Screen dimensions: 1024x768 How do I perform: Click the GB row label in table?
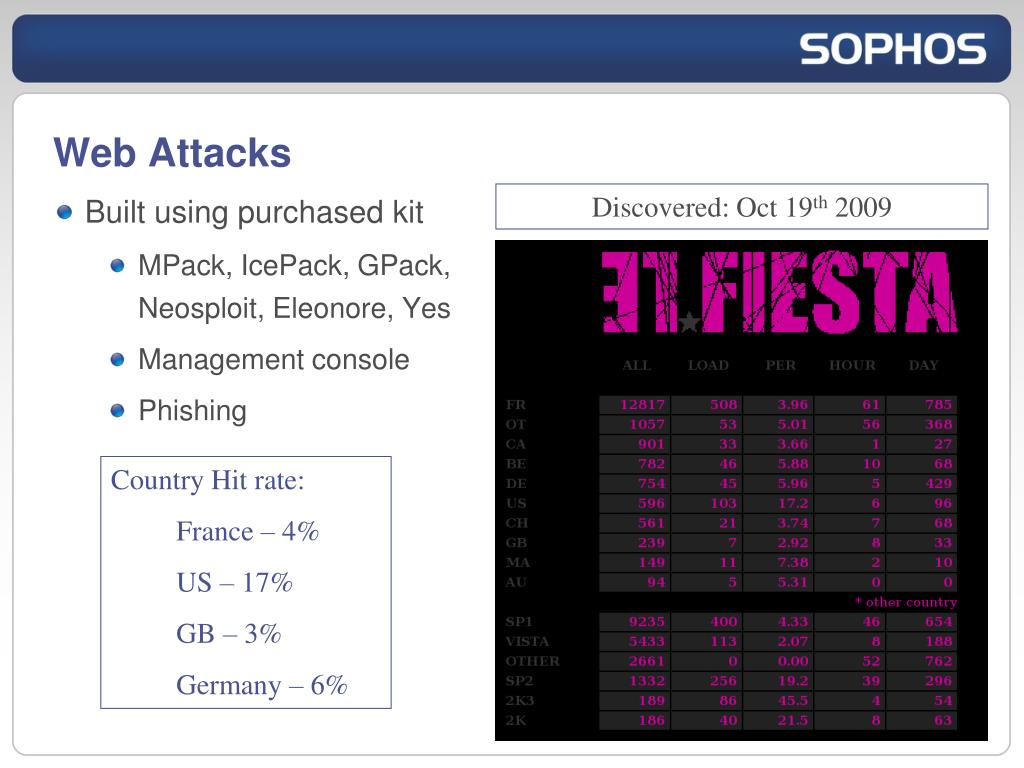pos(516,543)
